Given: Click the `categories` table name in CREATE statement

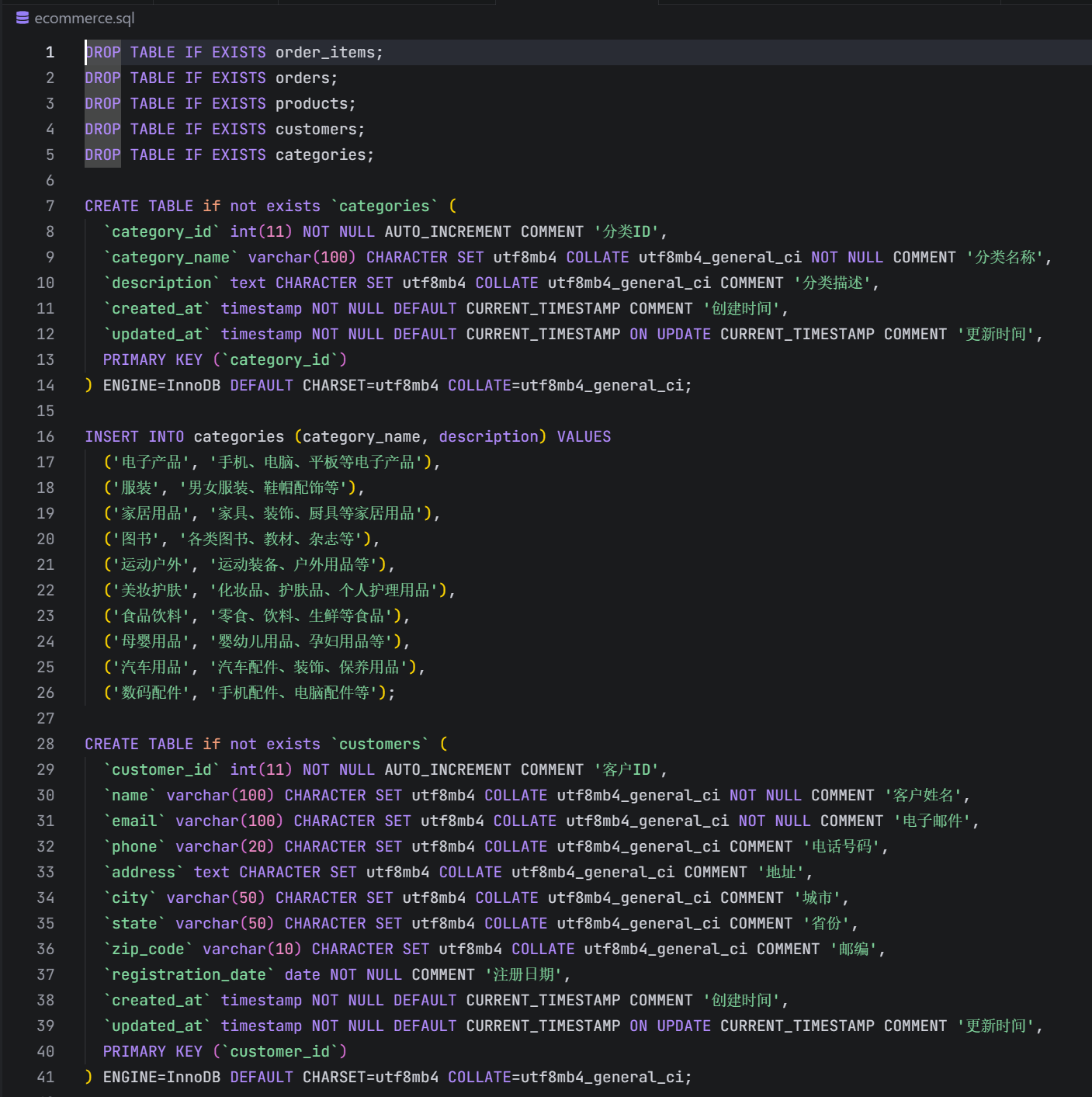Looking at the screenshot, I should [x=384, y=206].
